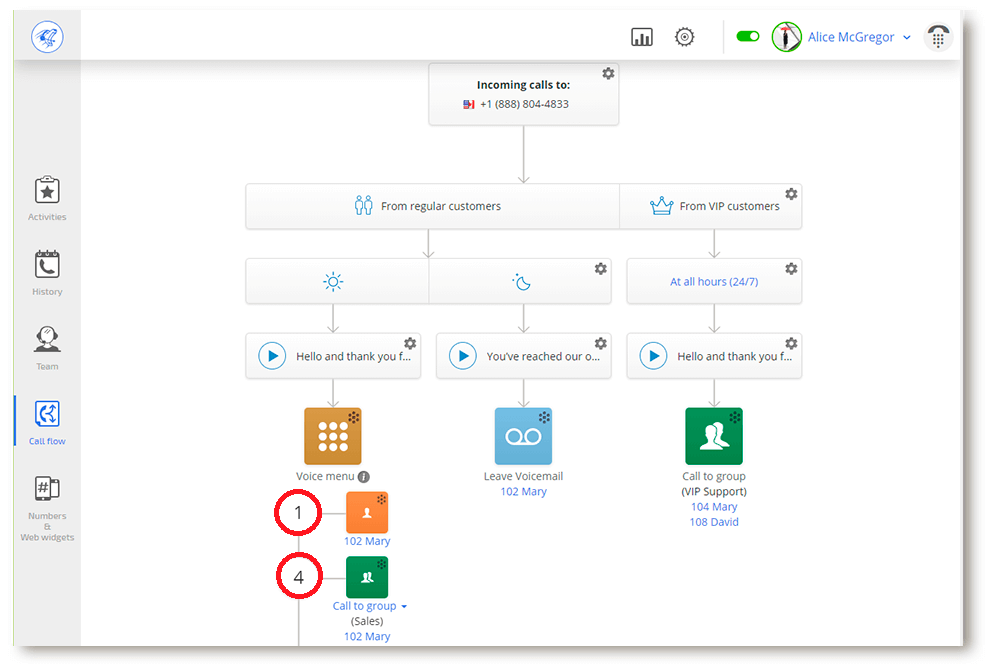Select the moon after-hours block
This screenshot has width=1000, height=664.
[x=520, y=281]
